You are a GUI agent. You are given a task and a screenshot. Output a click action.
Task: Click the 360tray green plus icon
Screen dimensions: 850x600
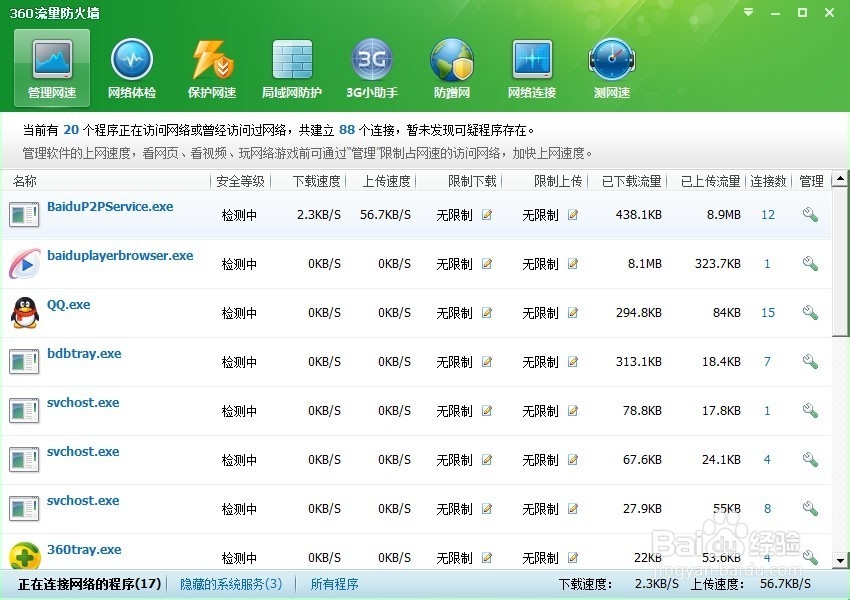coord(24,556)
